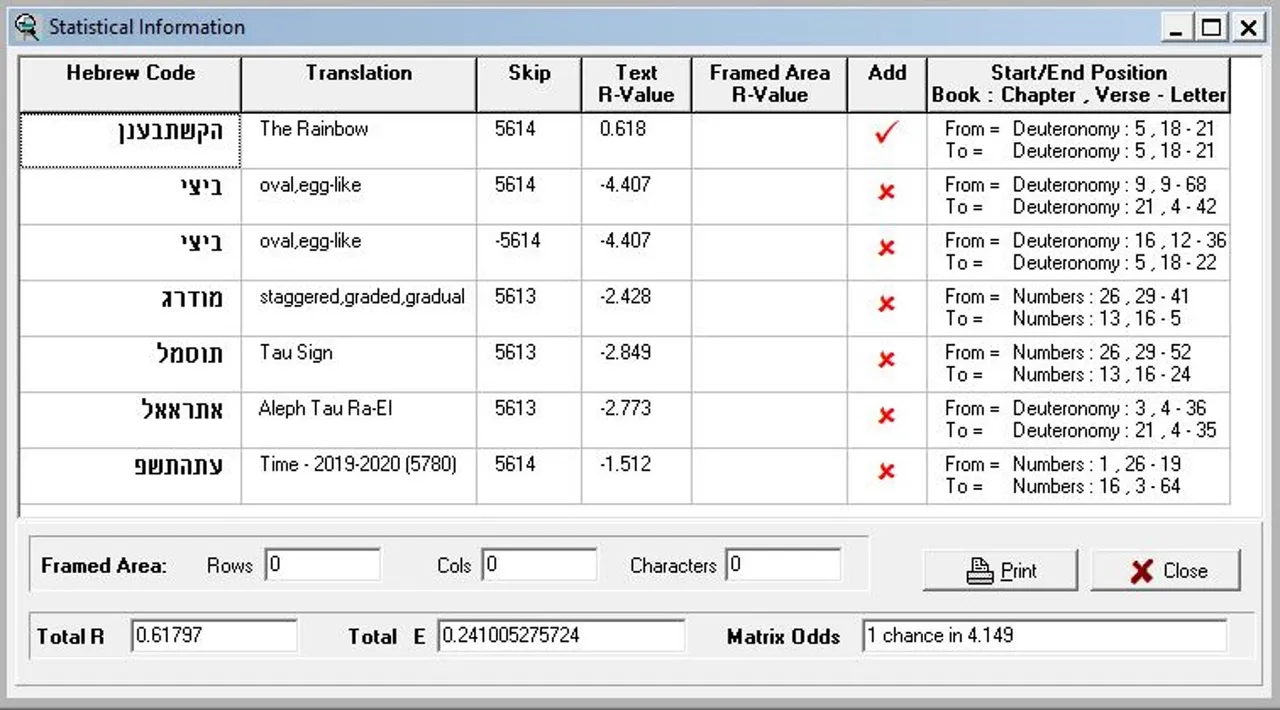
Task: Toggle Add mark for Tau Sign row
Action: pyautogui.click(x=886, y=360)
